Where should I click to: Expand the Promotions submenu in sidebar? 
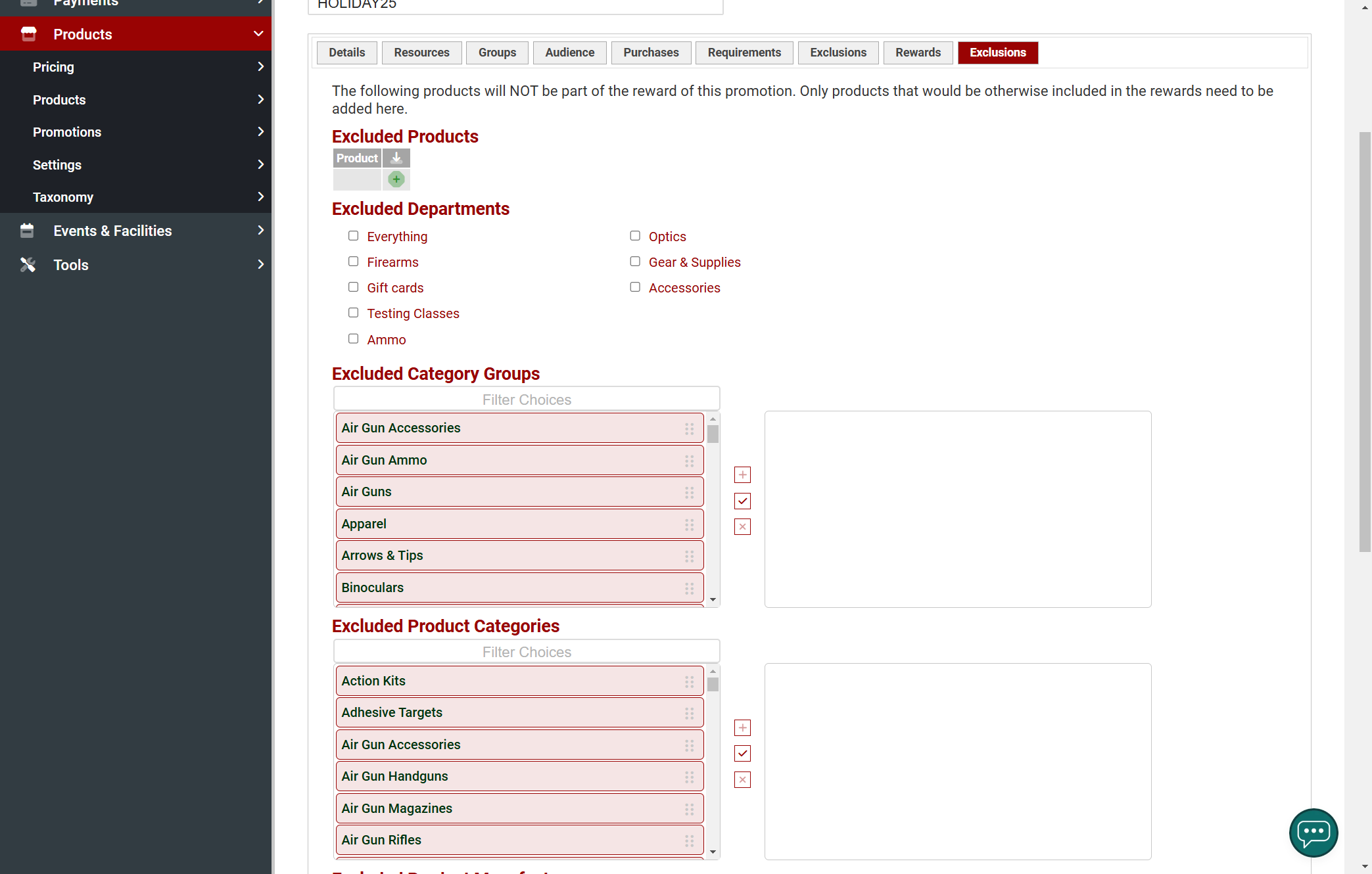[x=261, y=132]
